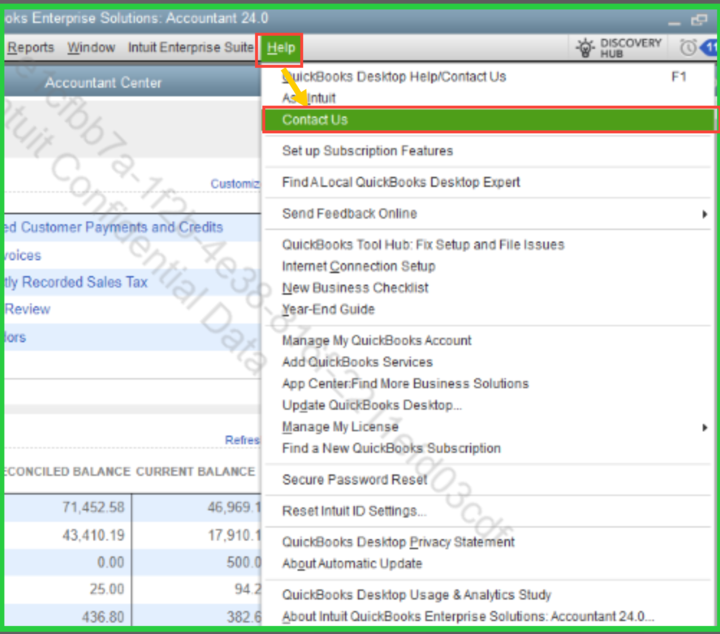720x634 pixels.
Task: Open the Intuit Enterprise Suite menu
Action: (x=191, y=47)
